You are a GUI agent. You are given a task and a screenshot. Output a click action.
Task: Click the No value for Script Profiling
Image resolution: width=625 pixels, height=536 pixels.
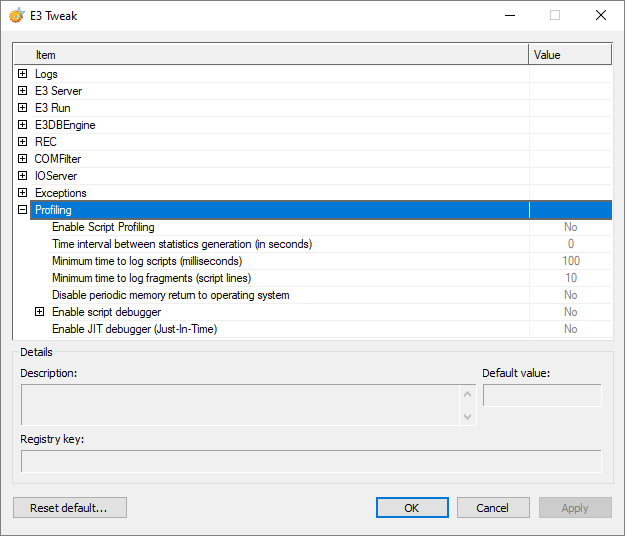pyautogui.click(x=570, y=227)
